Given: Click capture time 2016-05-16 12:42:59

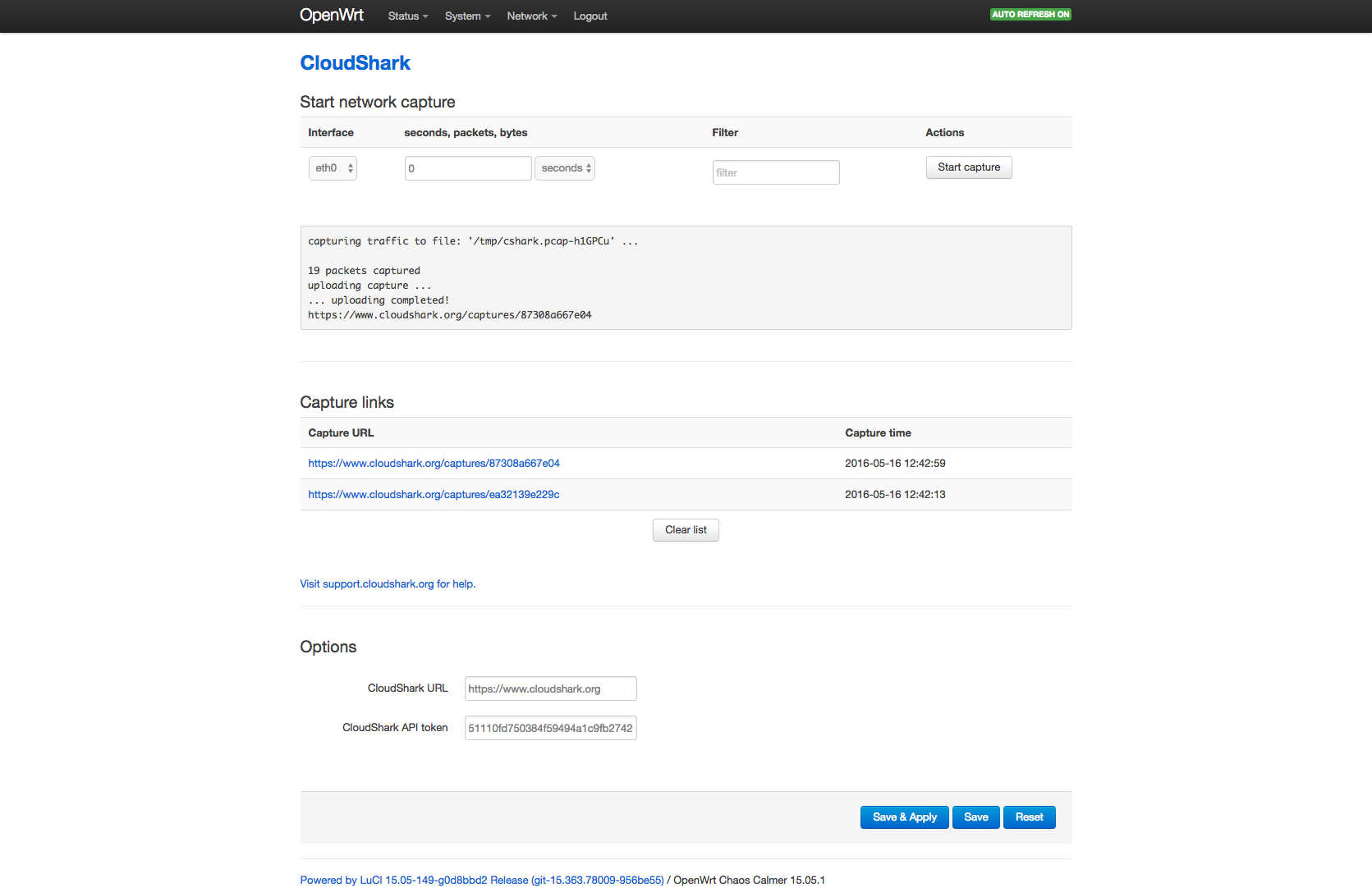Looking at the screenshot, I should click(895, 464).
